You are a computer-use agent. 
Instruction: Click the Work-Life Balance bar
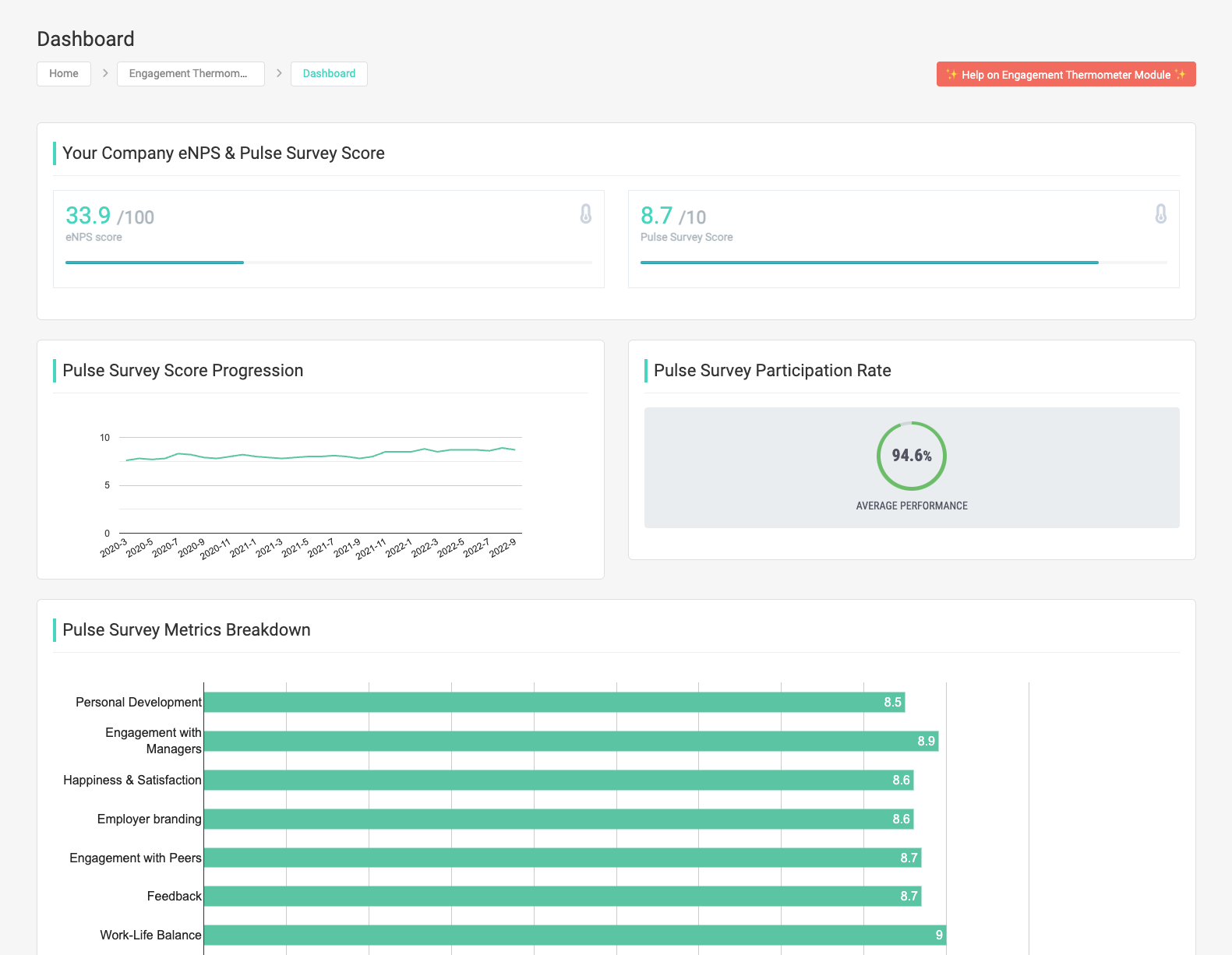point(575,935)
